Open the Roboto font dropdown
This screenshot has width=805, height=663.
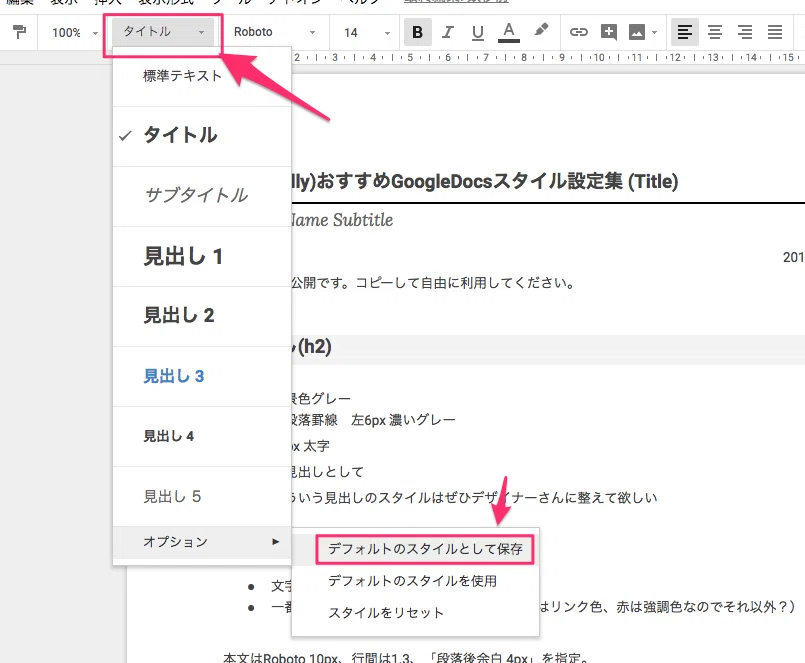pos(275,32)
